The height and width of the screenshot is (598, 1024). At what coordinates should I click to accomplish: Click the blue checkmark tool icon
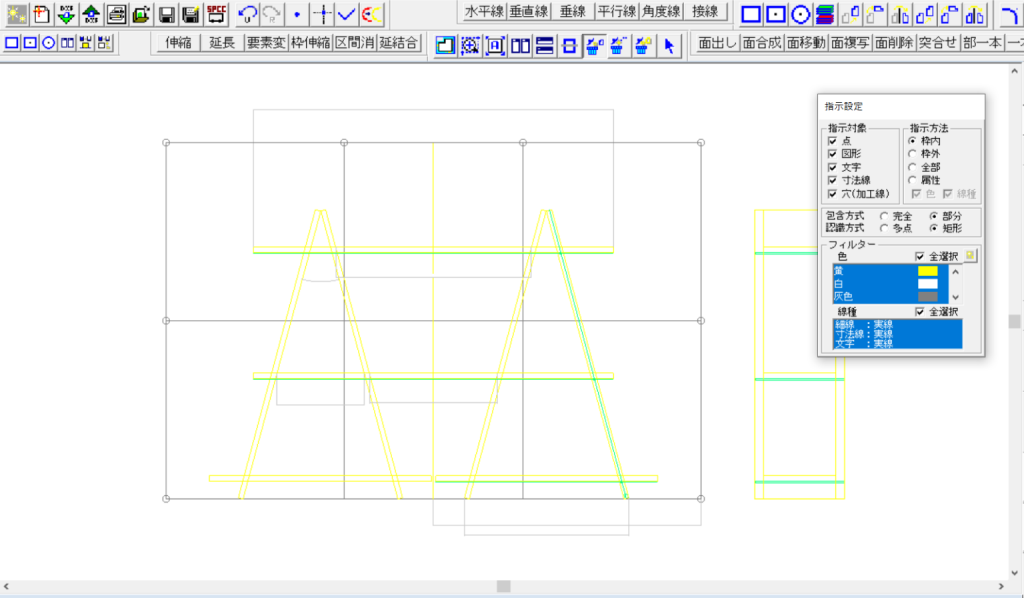347,14
